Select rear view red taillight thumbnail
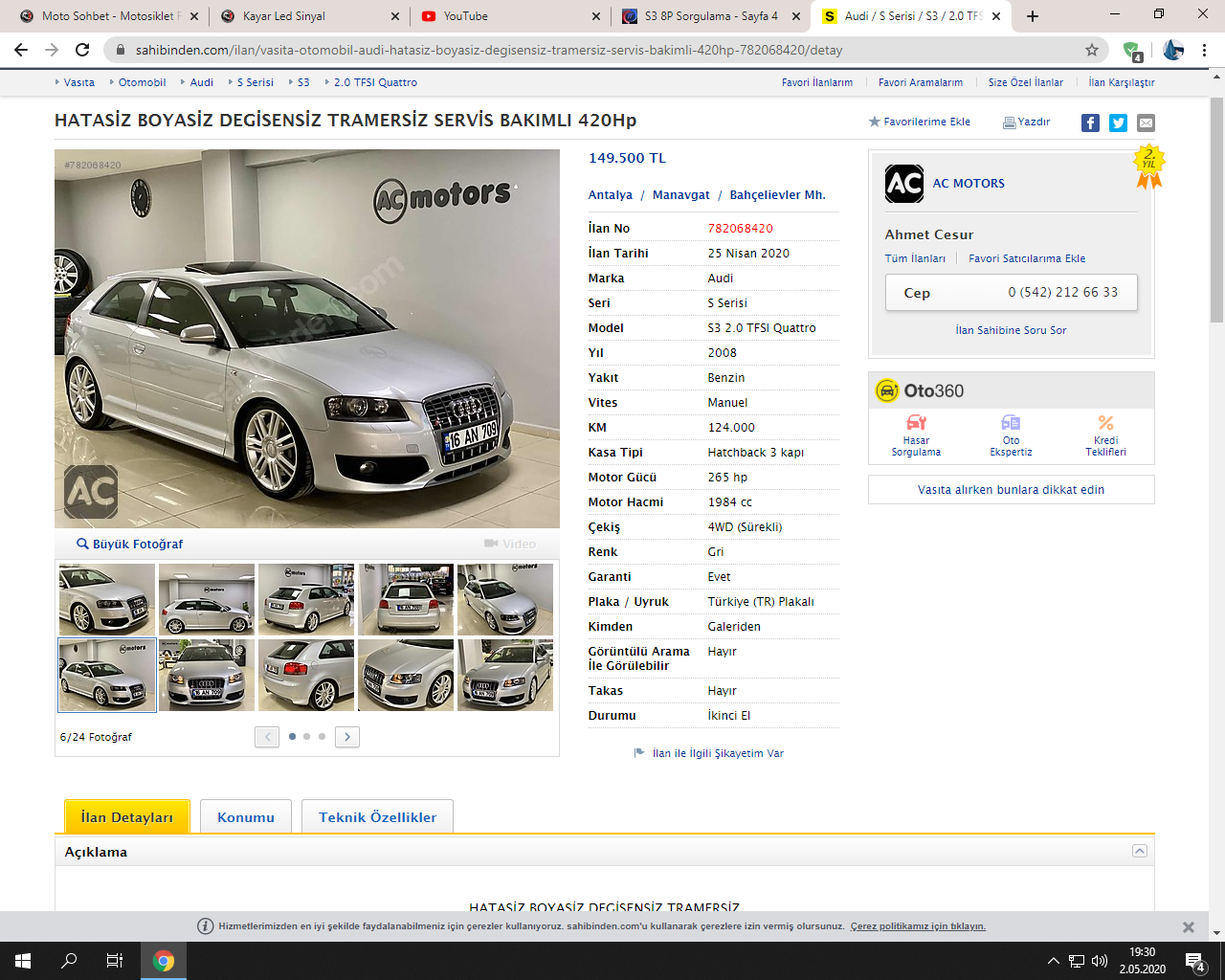Image resolution: width=1225 pixels, height=980 pixels. pyautogui.click(x=306, y=675)
